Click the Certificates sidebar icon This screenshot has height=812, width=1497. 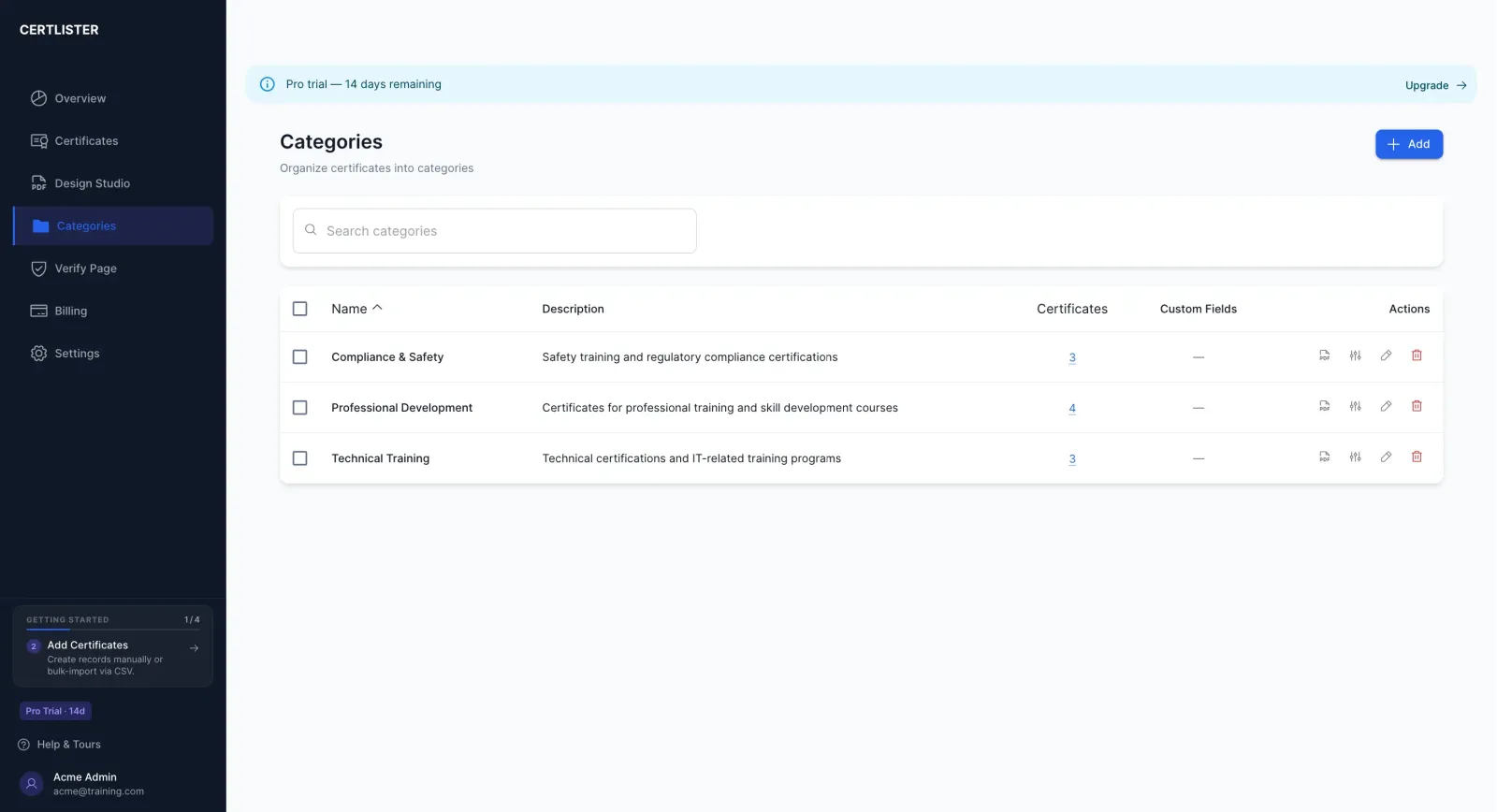[38, 141]
